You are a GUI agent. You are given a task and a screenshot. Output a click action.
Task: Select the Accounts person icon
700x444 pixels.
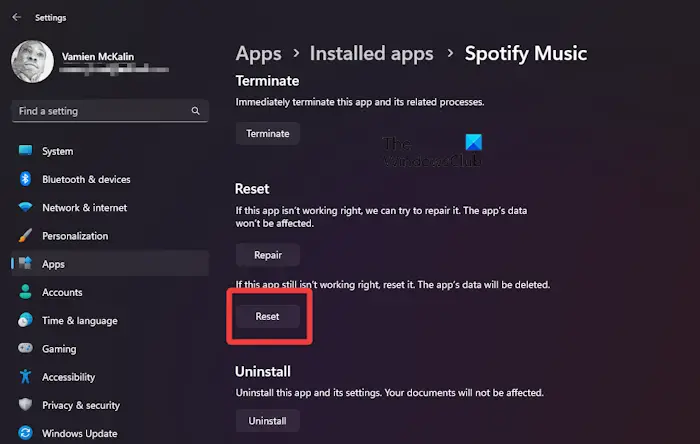pyautogui.click(x=25, y=292)
